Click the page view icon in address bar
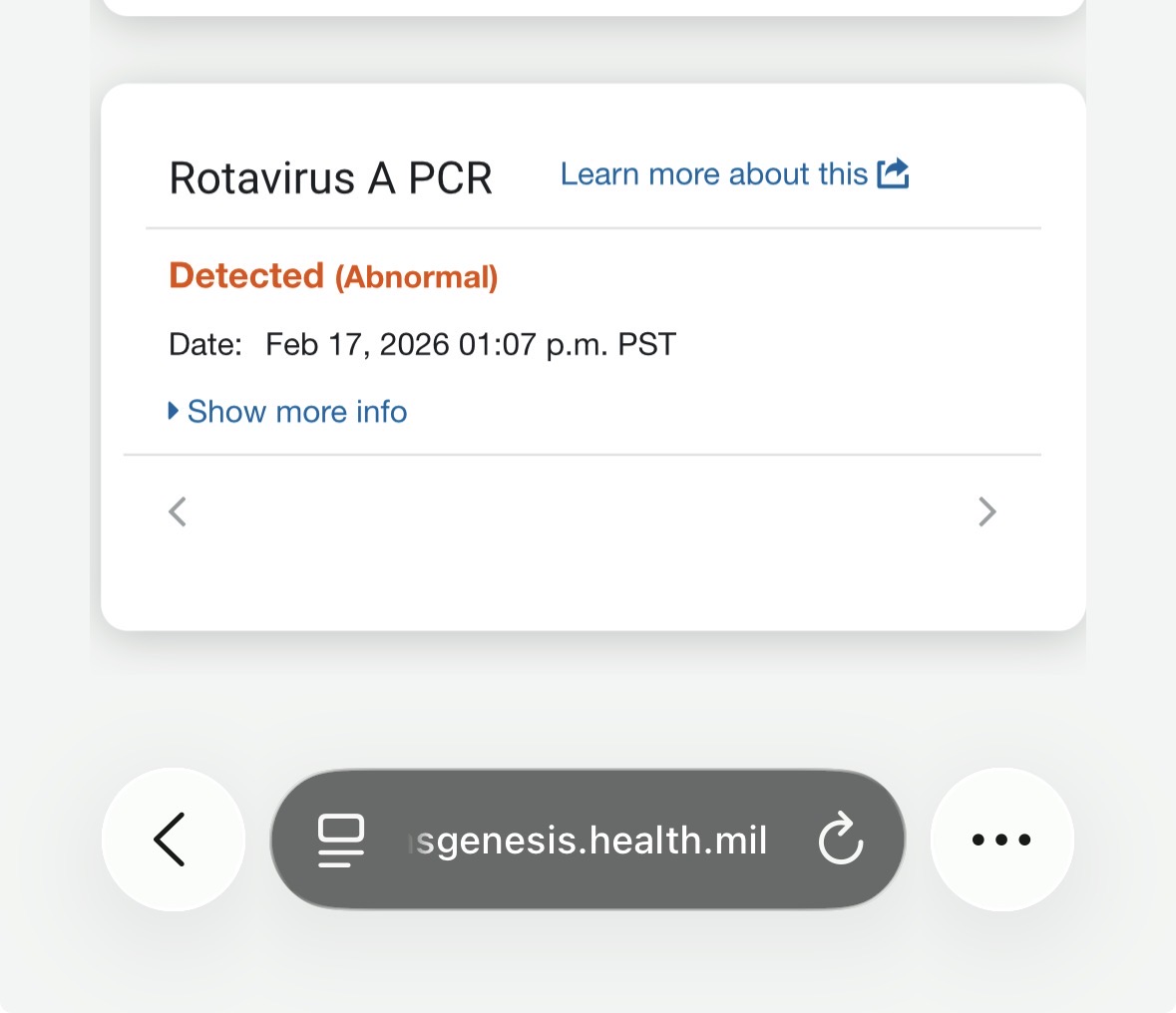 [340, 840]
